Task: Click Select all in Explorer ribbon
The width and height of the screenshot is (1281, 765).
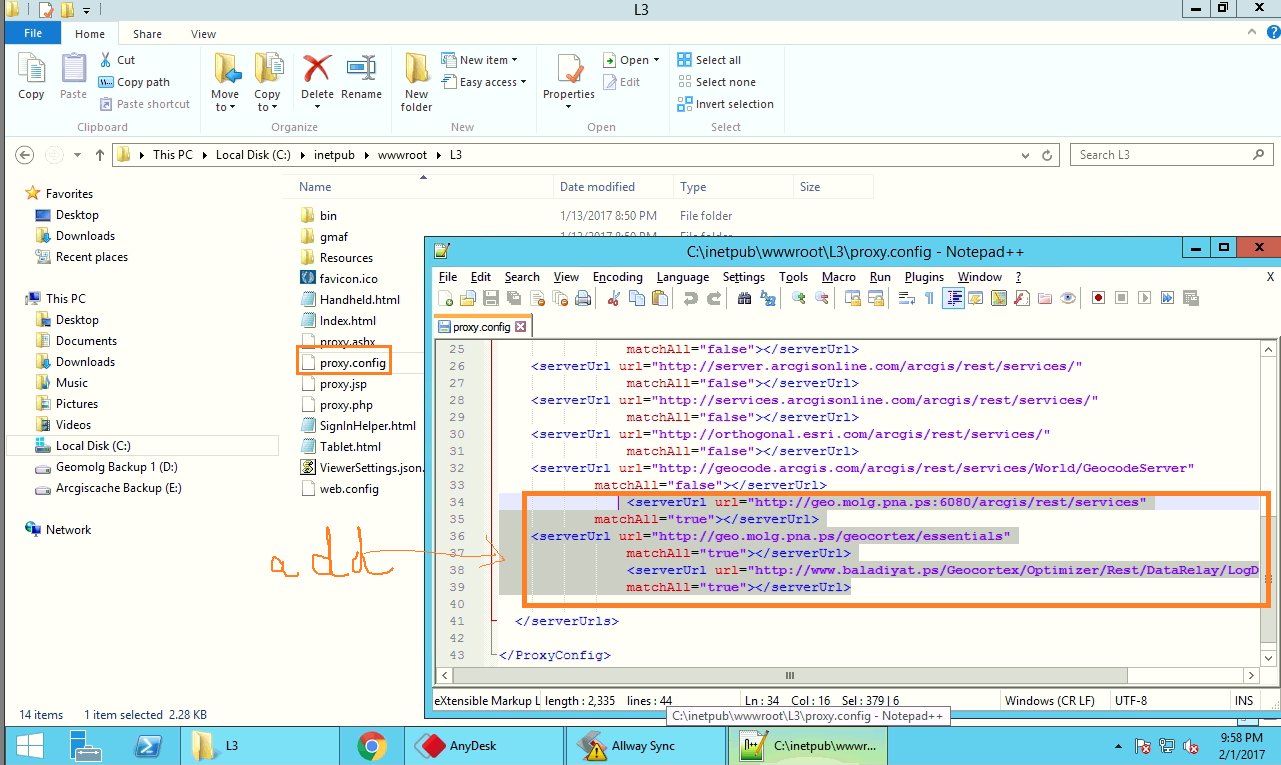Action: 709,60
